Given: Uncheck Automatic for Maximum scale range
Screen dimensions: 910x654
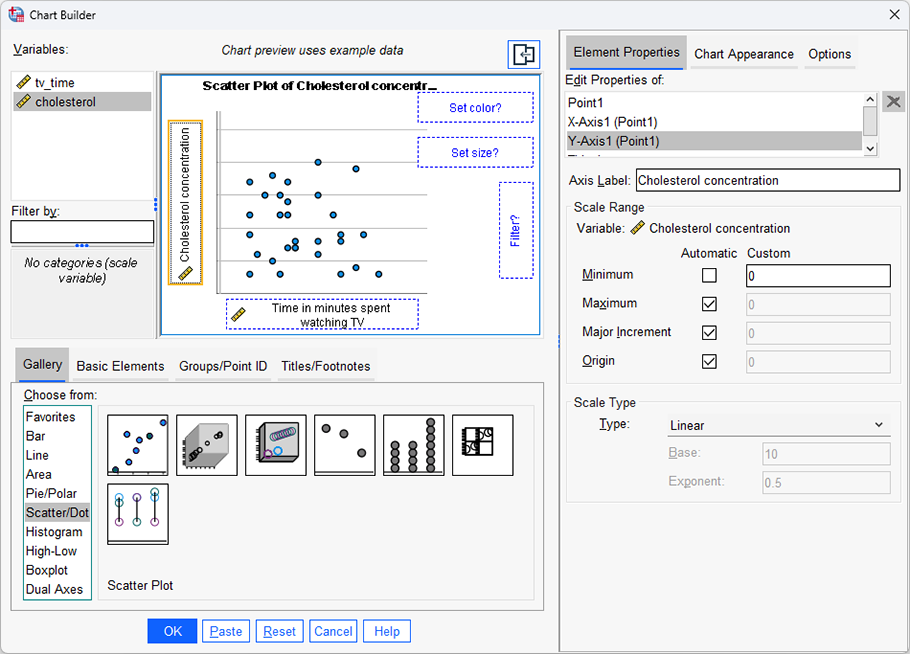Looking at the screenshot, I should coord(710,303).
